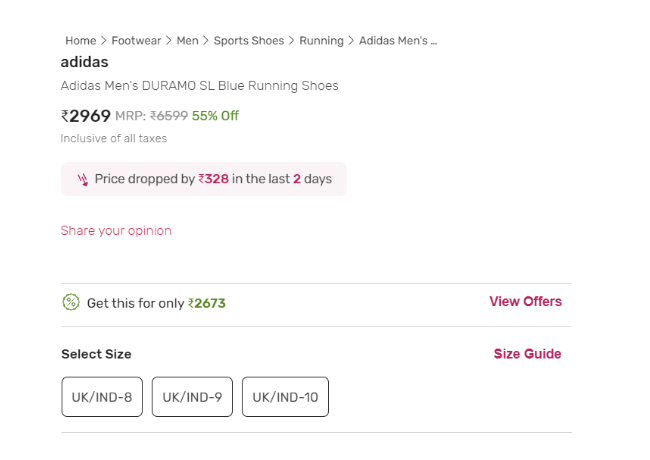Open the Men breadcrumb category
The height and width of the screenshot is (460, 650).
(x=187, y=41)
